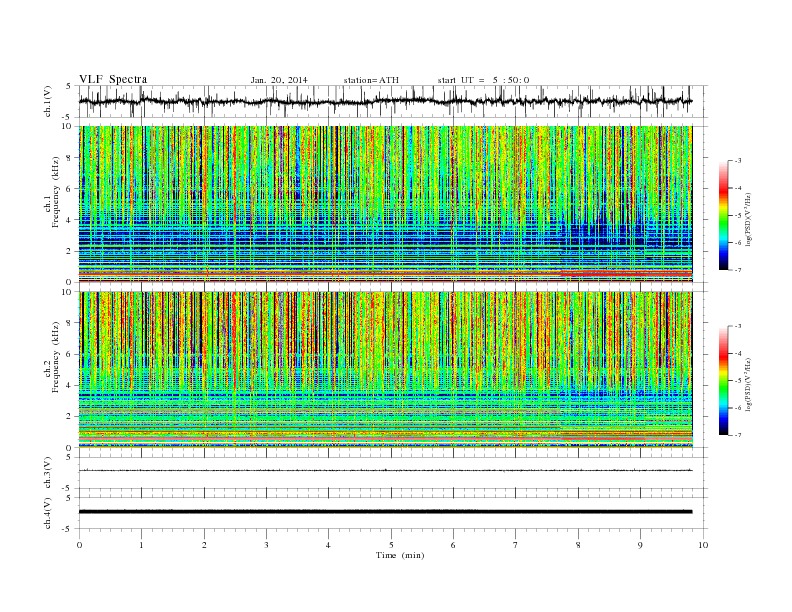Click inside the ch.1 voltage waveform trace
Viewport: 792px width, 612px height.
click(385, 101)
